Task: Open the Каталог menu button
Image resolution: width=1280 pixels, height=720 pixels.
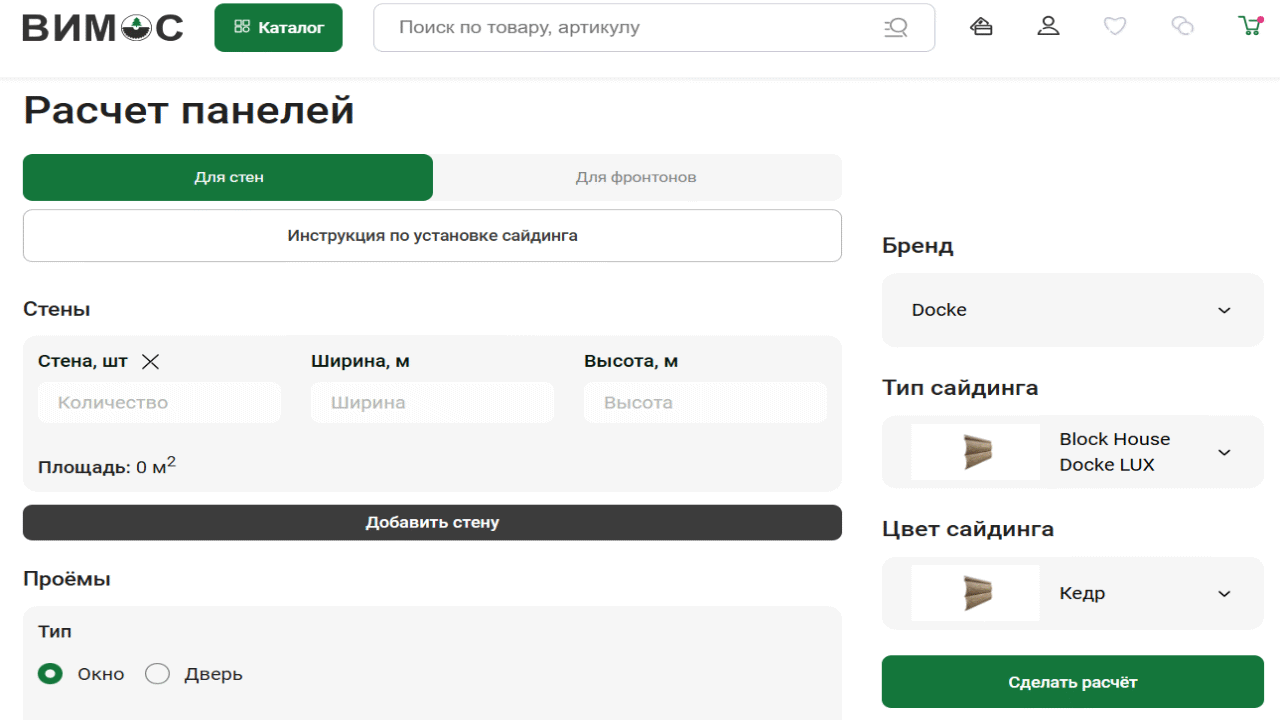Action: (x=278, y=28)
